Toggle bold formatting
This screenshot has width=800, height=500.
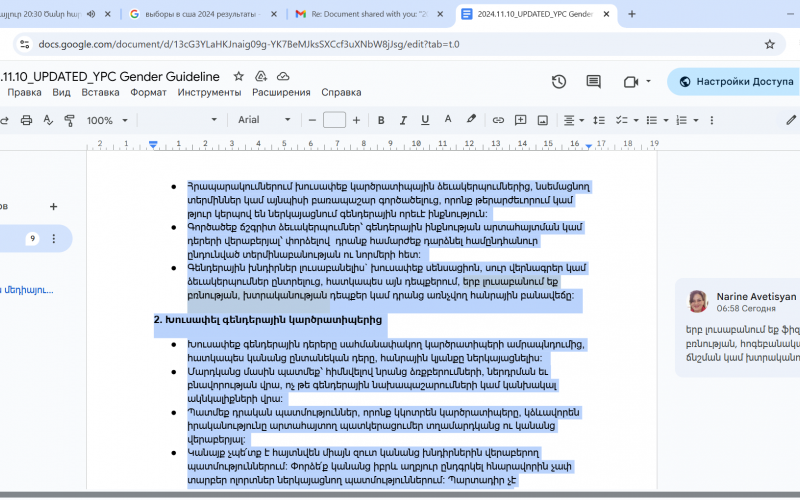click(380, 120)
